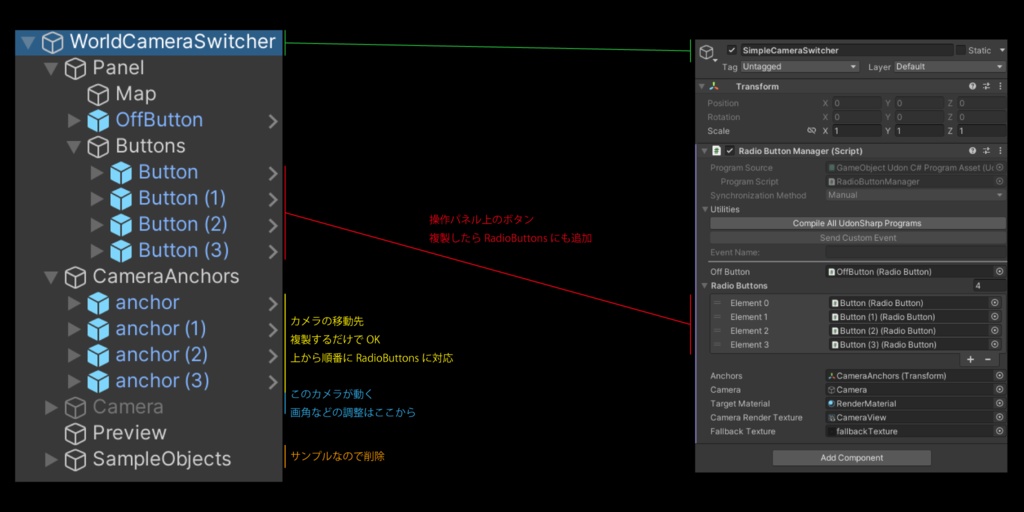The height and width of the screenshot is (512, 1024).
Task: Click the Add Component button
Action: point(852,458)
